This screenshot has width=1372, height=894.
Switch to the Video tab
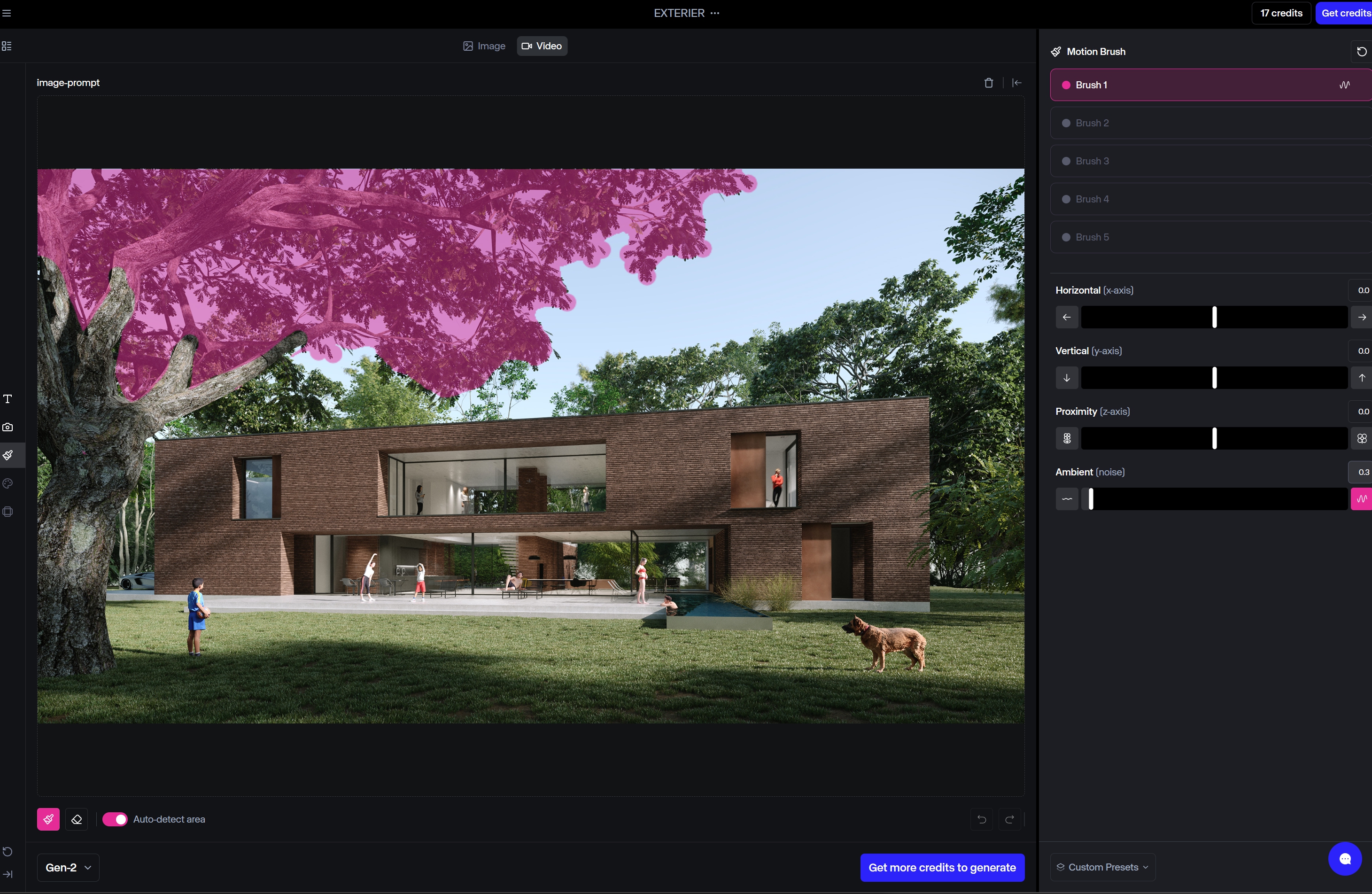coord(542,46)
